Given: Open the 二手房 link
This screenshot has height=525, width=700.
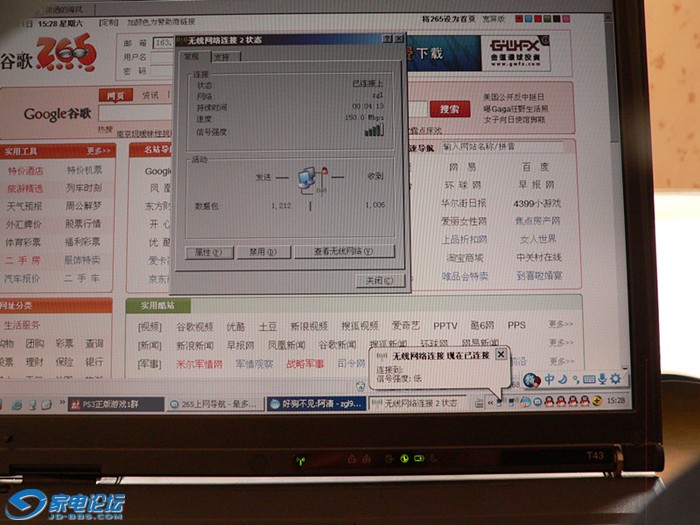Looking at the screenshot, I should [23, 260].
